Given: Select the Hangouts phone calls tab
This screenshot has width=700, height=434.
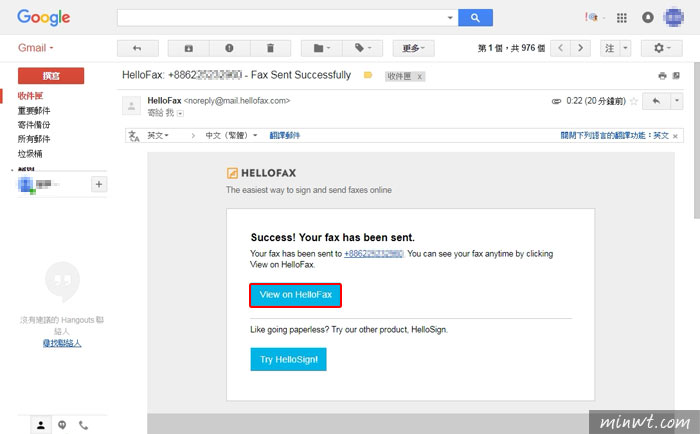Looking at the screenshot, I should tap(83, 425).
